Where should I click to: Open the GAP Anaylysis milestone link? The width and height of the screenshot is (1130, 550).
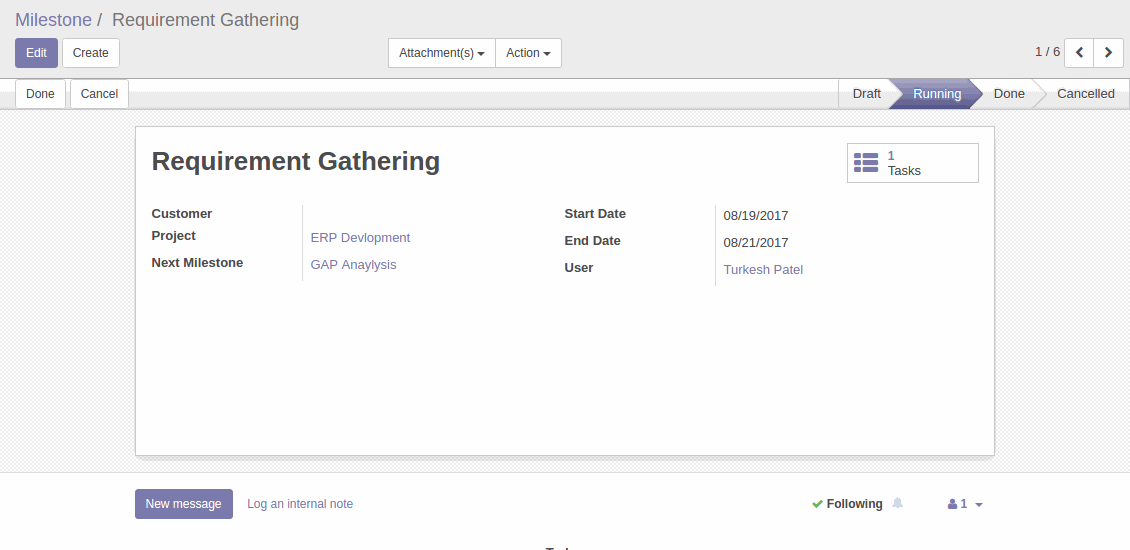tap(353, 265)
